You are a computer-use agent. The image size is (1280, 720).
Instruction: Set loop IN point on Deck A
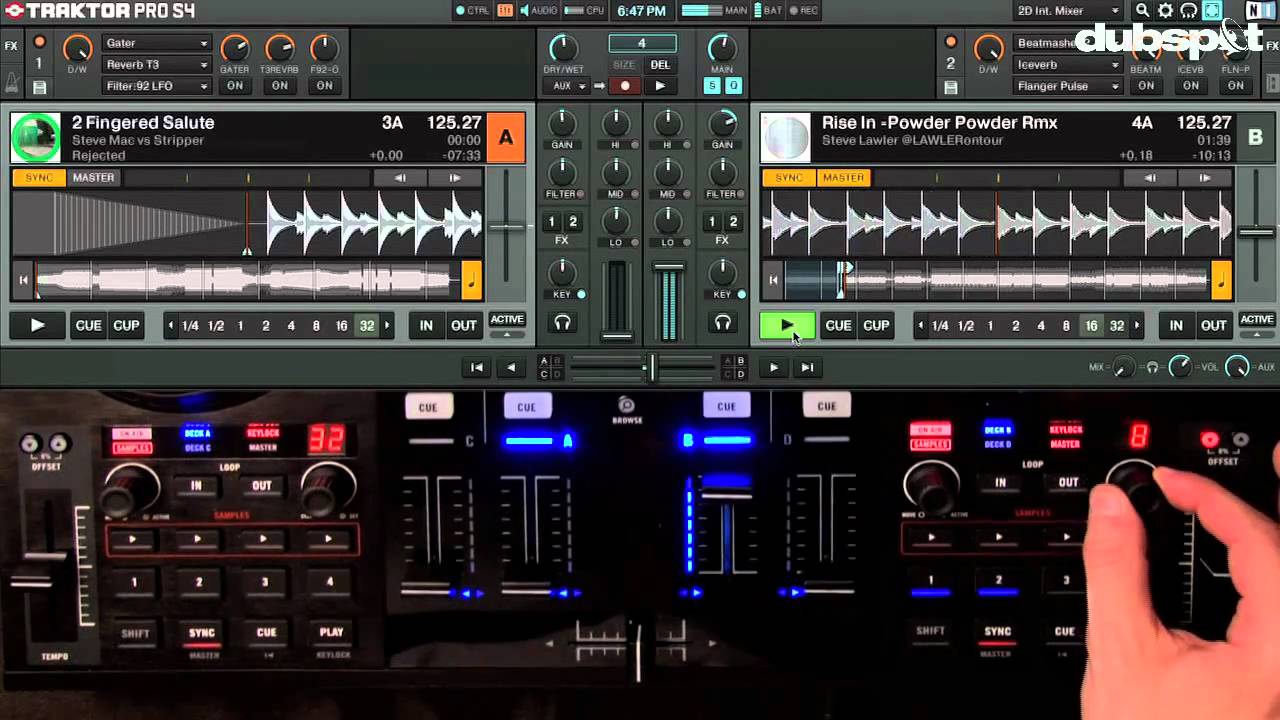pos(426,325)
